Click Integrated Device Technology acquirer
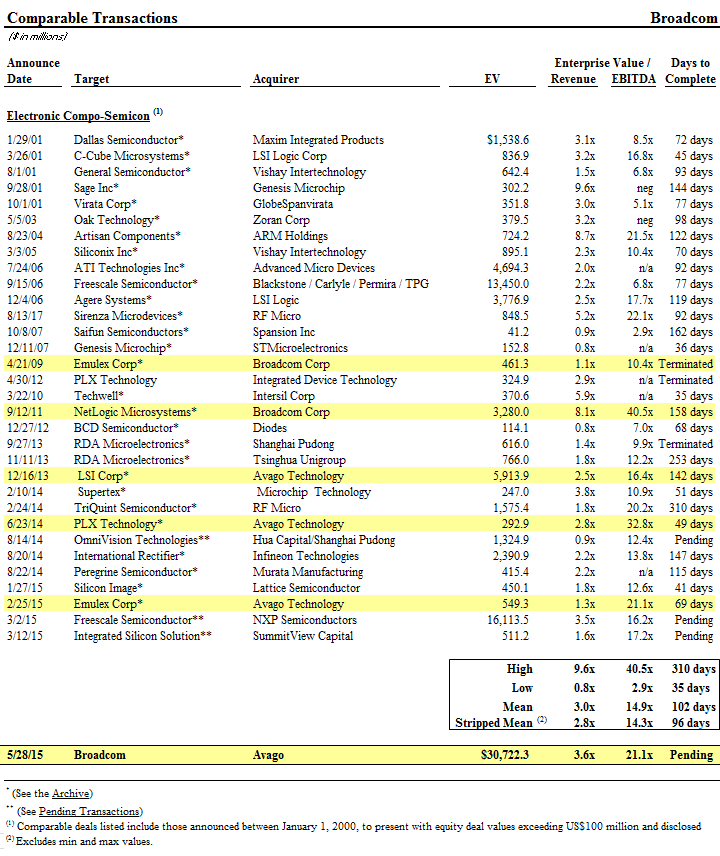Screen dimensions: 720x856 [x=325, y=379]
